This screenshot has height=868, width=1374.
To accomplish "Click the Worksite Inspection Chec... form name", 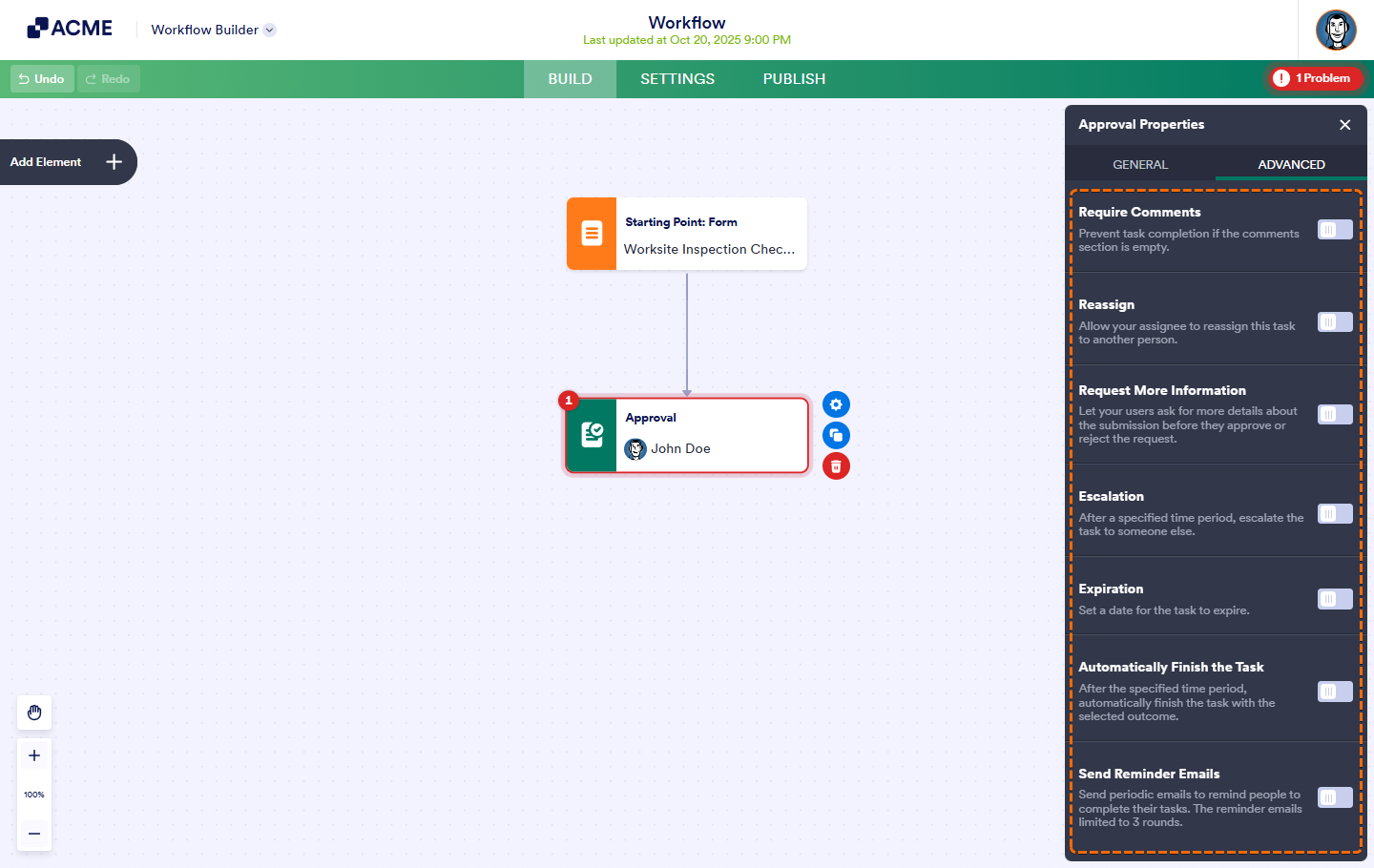I will tap(709, 249).
